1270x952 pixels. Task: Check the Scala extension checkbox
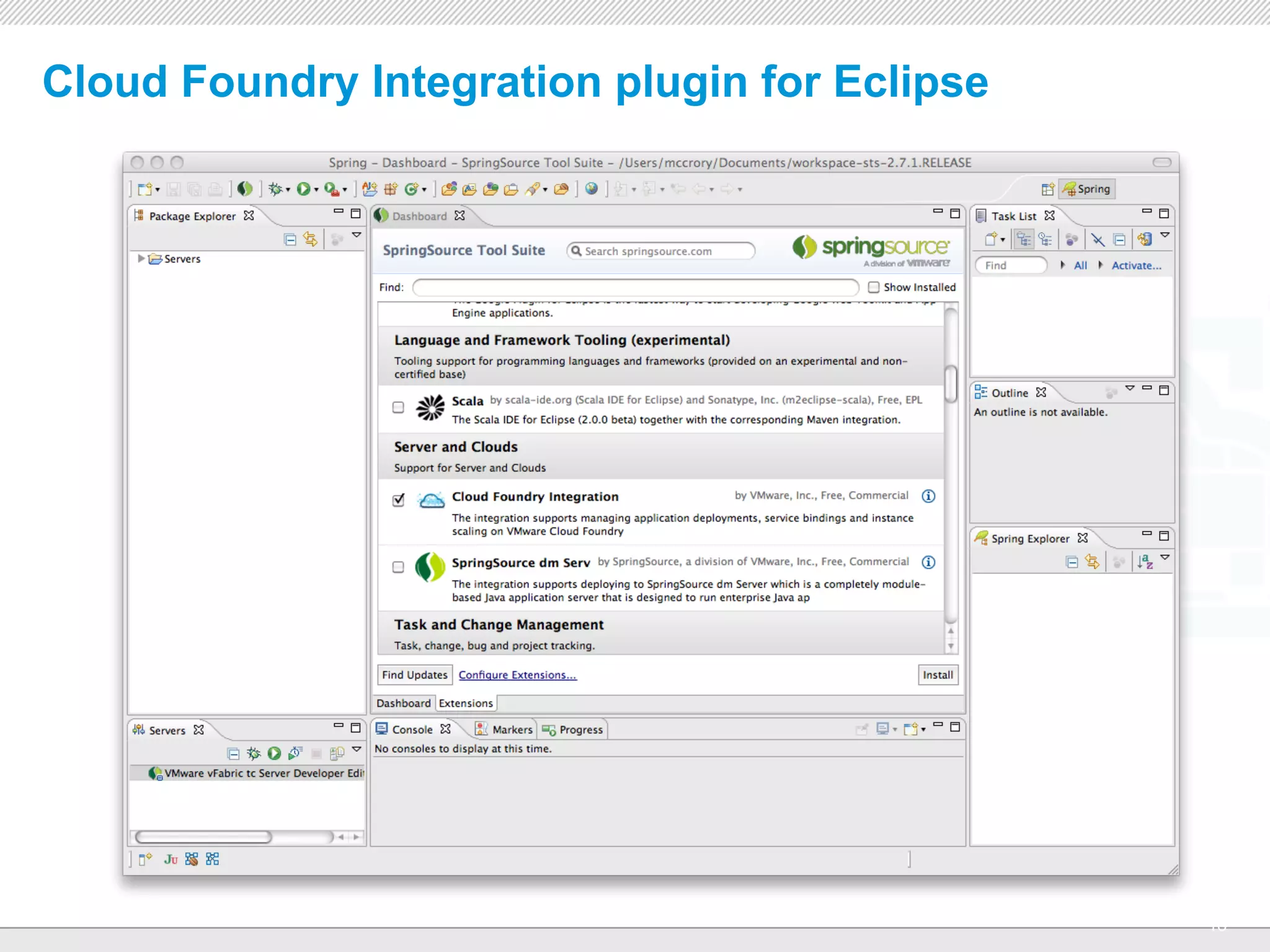coord(398,407)
